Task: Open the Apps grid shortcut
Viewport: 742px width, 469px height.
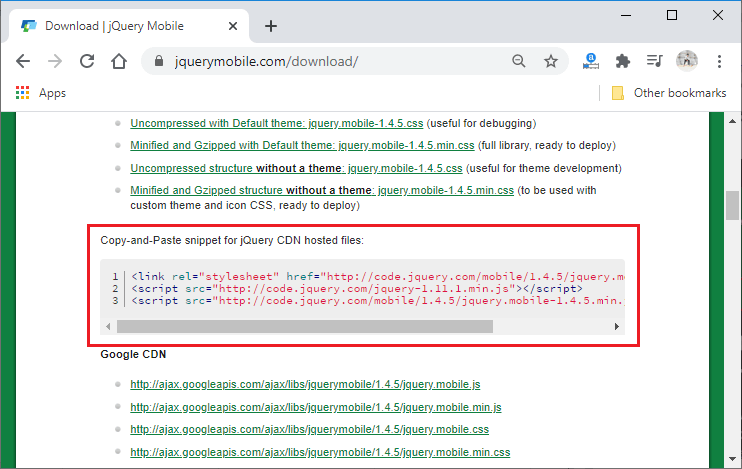Action: click(x=41, y=93)
